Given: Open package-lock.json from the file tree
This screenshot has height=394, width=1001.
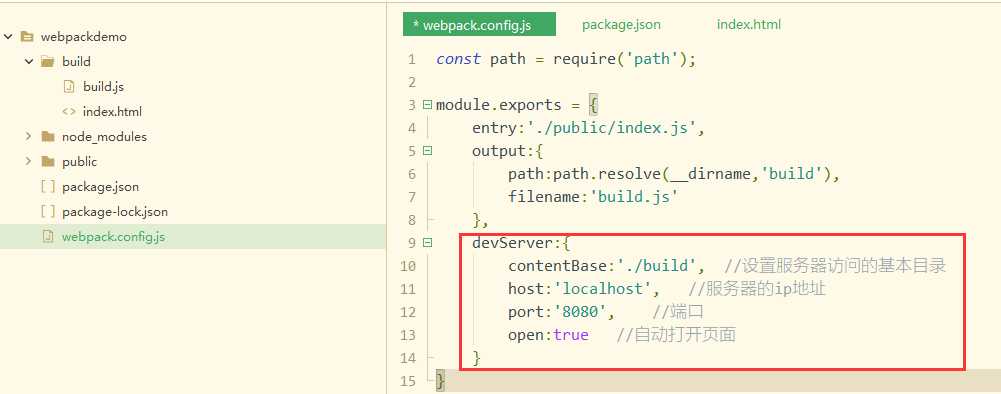Looking at the screenshot, I should (x=115, y=211).
